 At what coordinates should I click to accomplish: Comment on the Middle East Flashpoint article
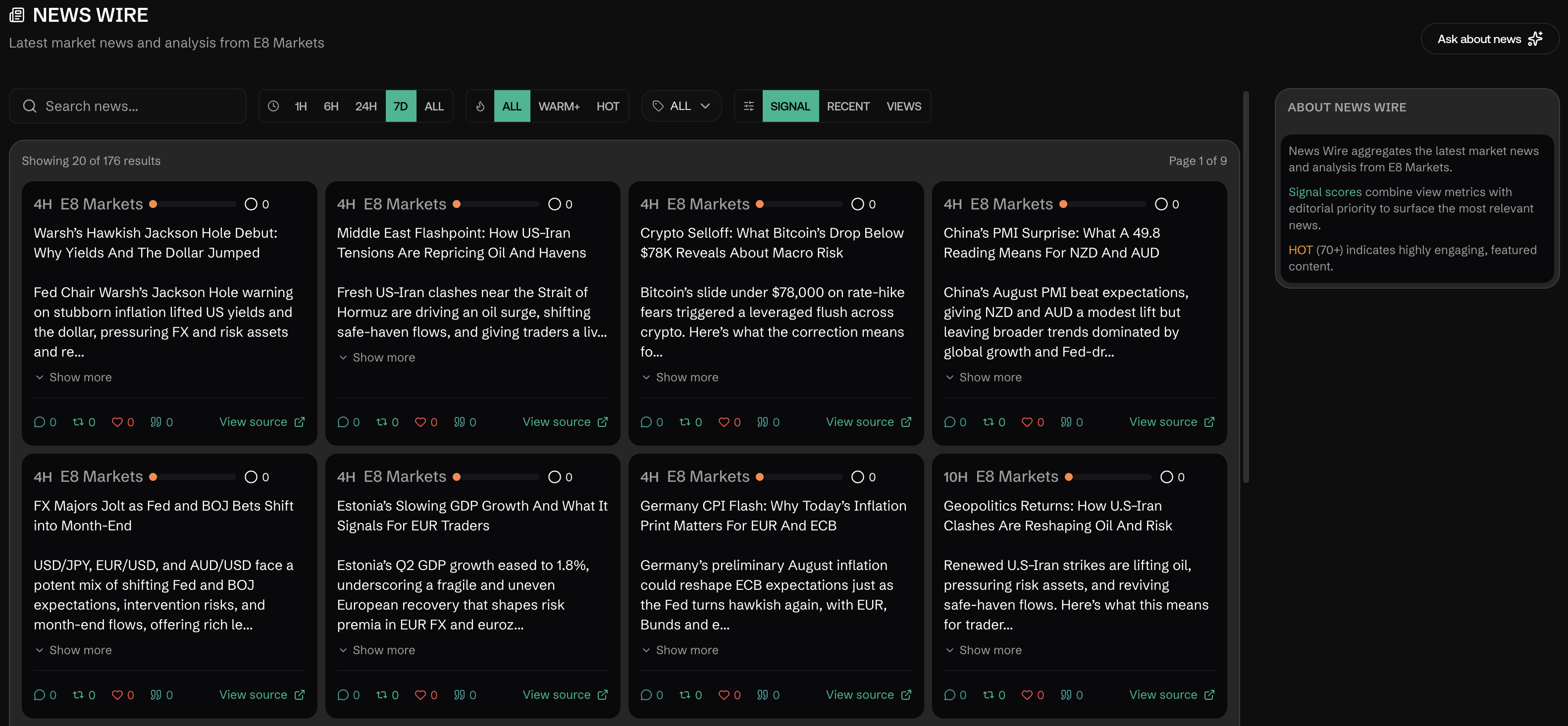tap(343, 422)
